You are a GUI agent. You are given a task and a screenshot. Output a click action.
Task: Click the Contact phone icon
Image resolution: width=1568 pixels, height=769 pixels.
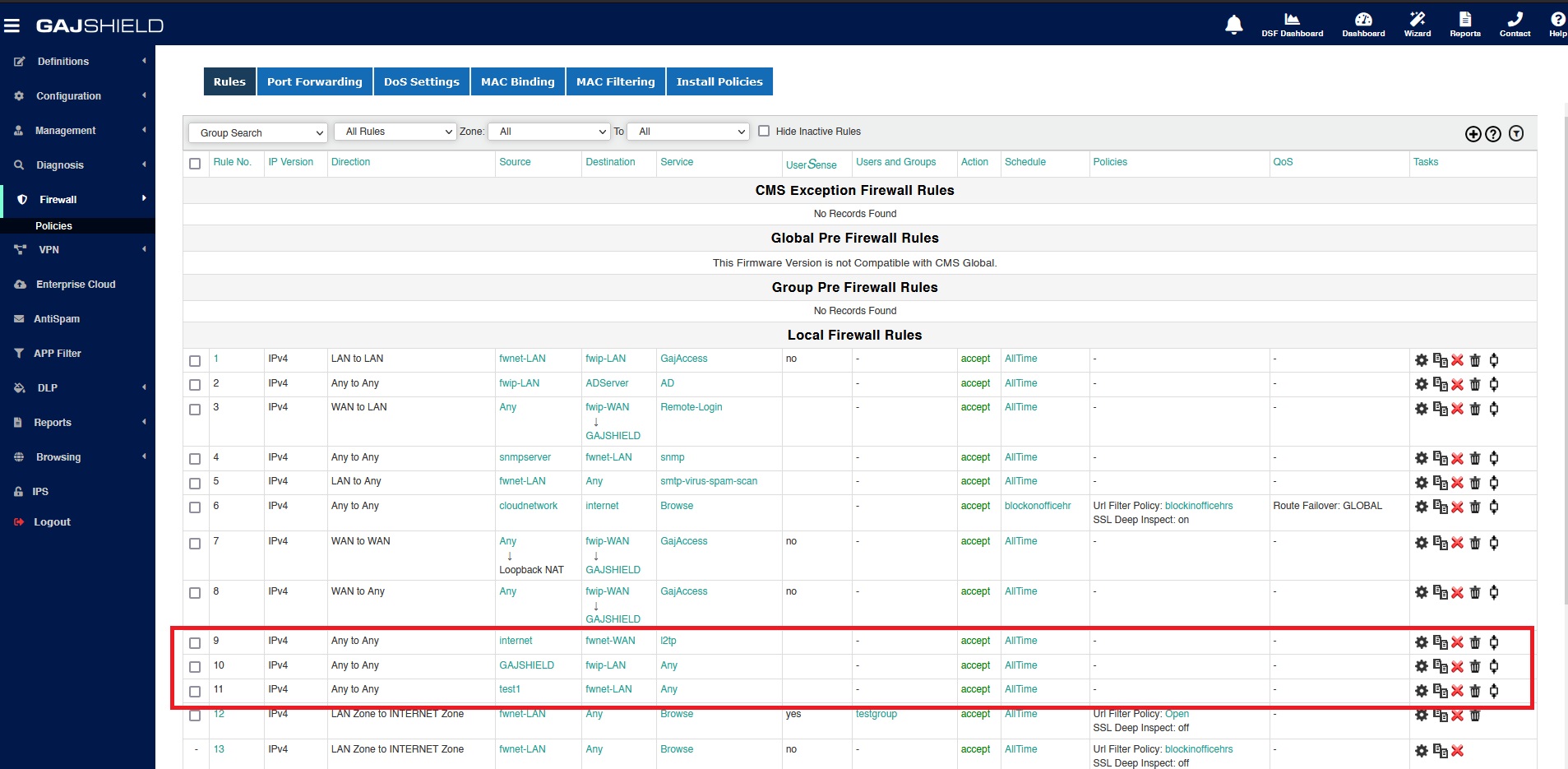1515,25
